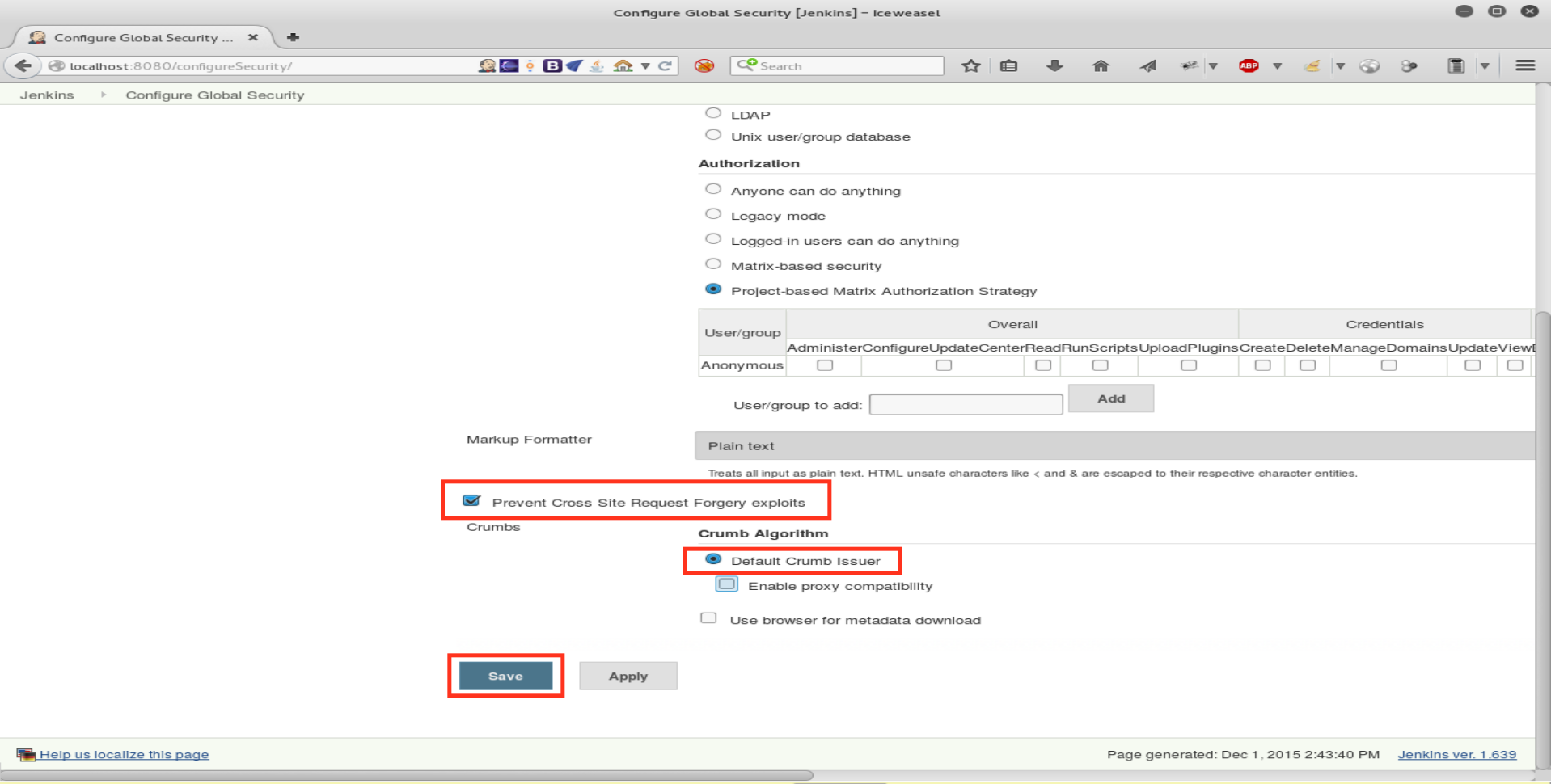The height and width of the screenshot is (784, 1551).
Task: Open the downloads arrow icon
Action: [1054, 65]
